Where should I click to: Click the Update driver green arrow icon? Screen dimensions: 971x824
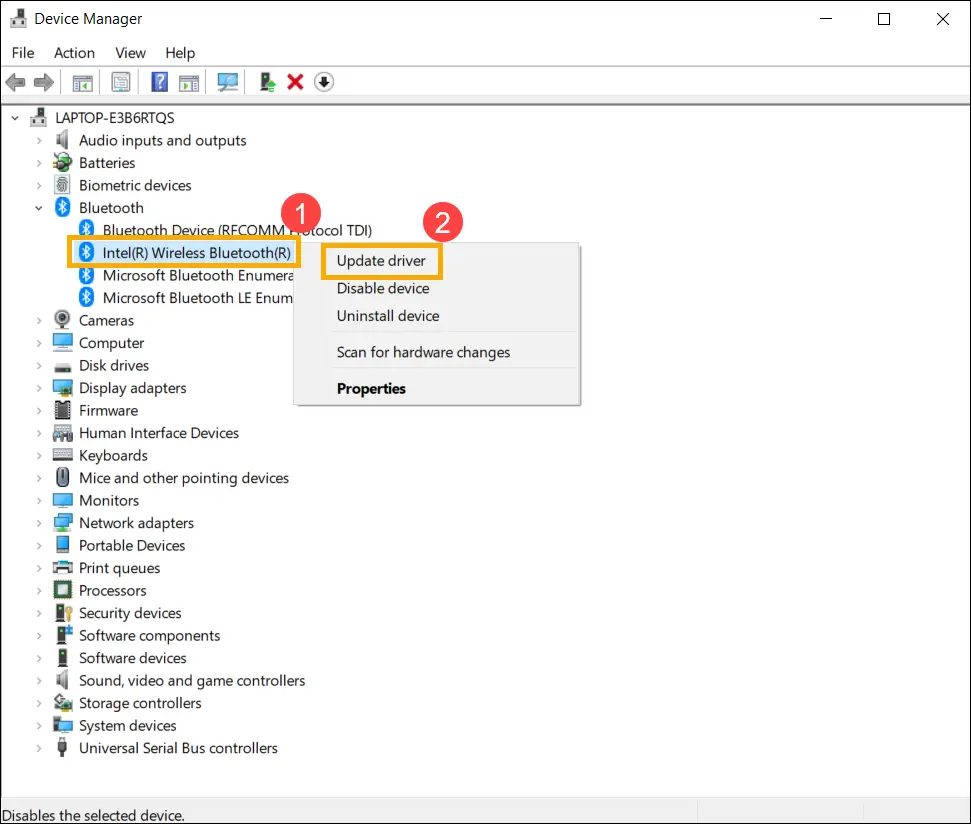268,82
